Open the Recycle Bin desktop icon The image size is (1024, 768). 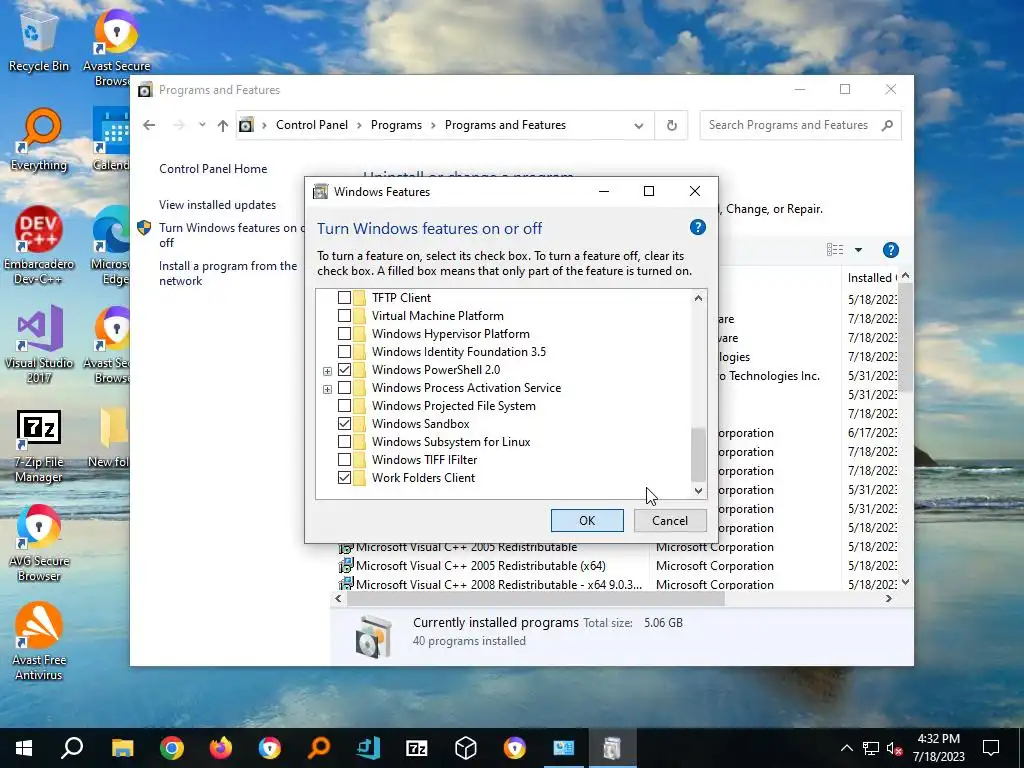pos(39,42)
